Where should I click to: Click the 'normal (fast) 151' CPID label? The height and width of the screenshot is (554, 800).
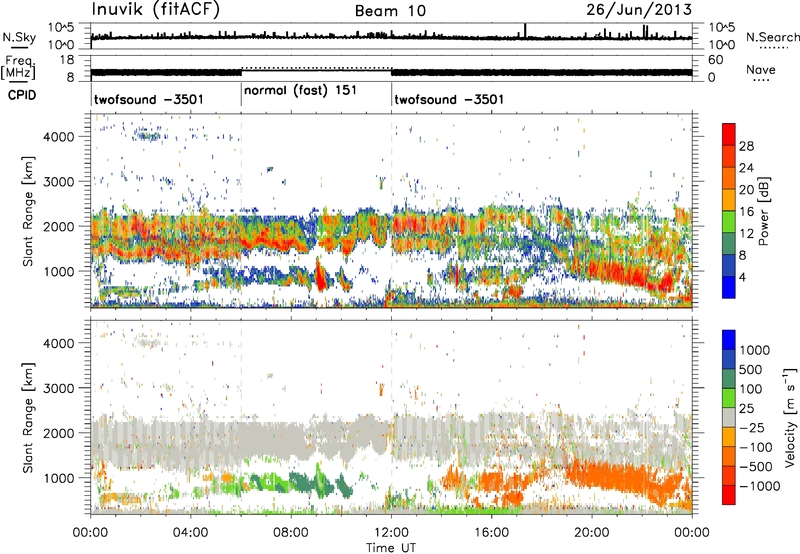coord(300,91)
